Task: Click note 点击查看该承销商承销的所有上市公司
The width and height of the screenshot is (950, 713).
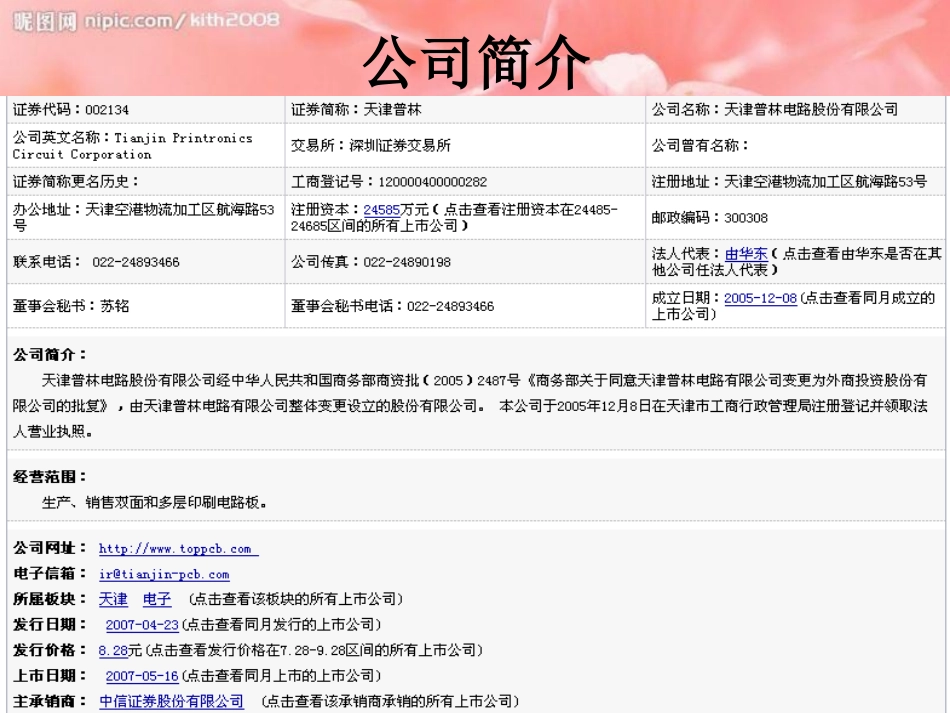Action: pyautogui.click(x=390, y=701)
